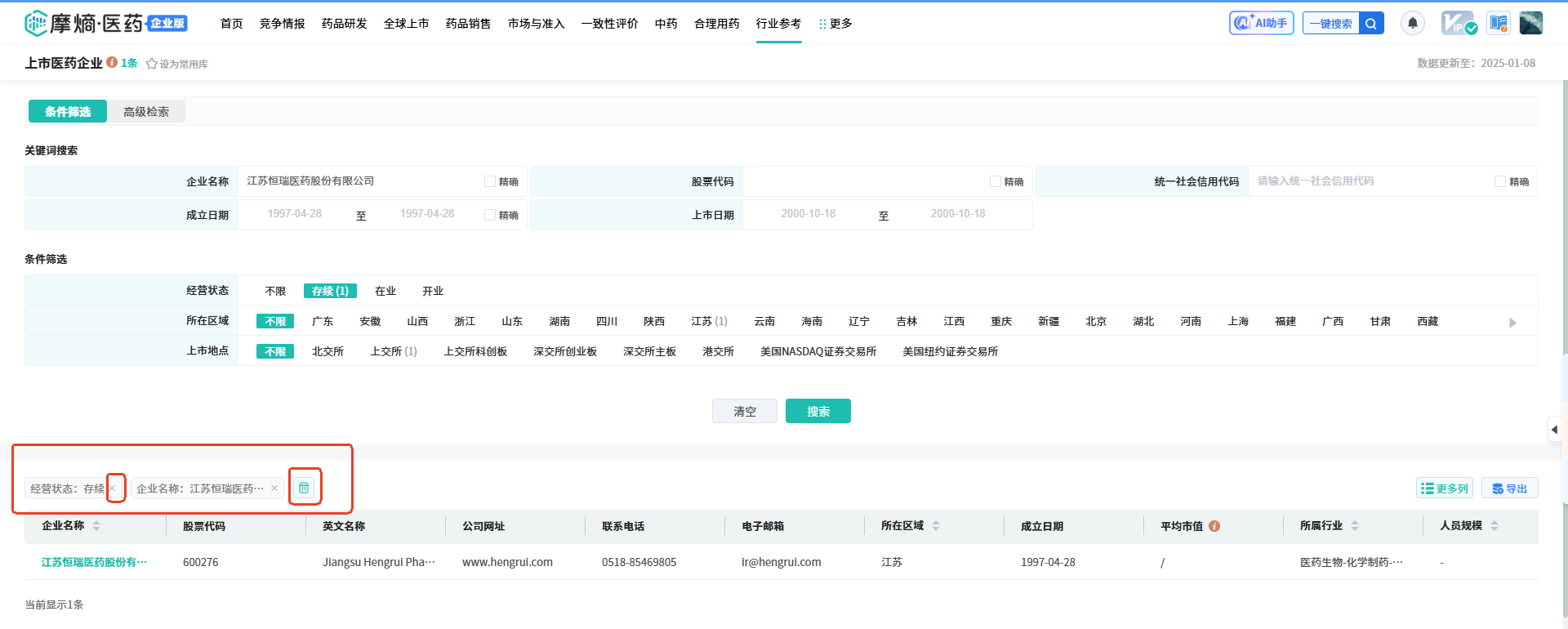Click the ir@hengrui.com email cell

(x=782, y=562)
